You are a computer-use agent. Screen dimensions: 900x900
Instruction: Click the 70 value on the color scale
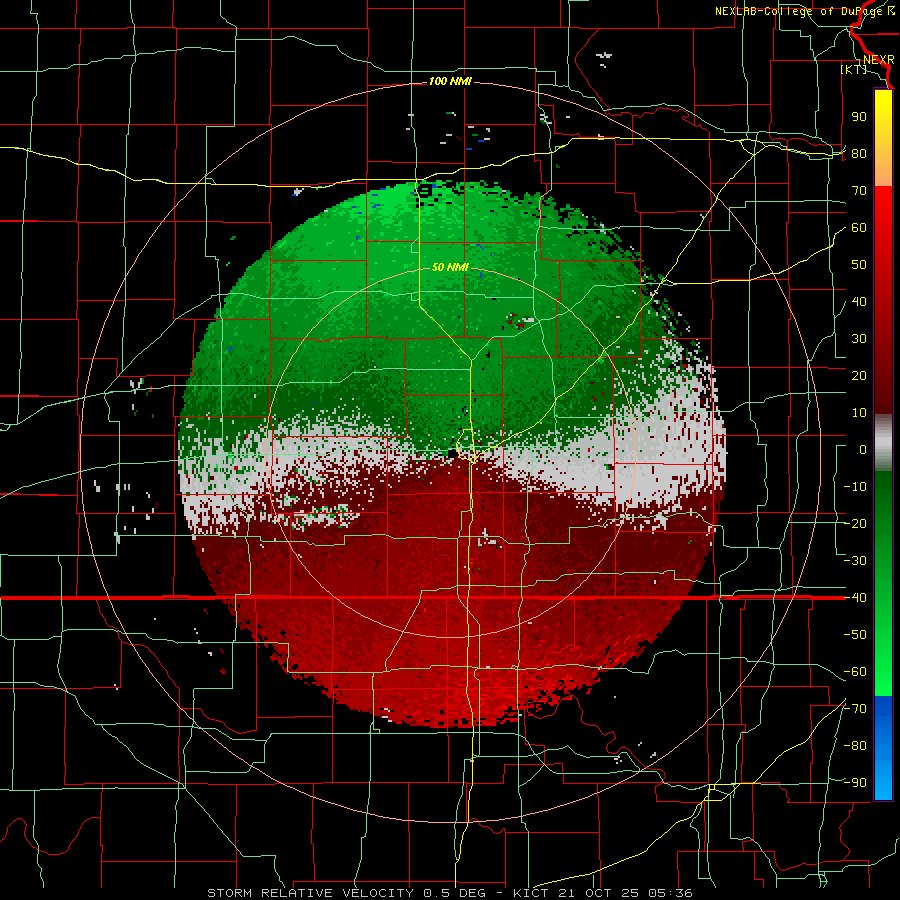859,191
